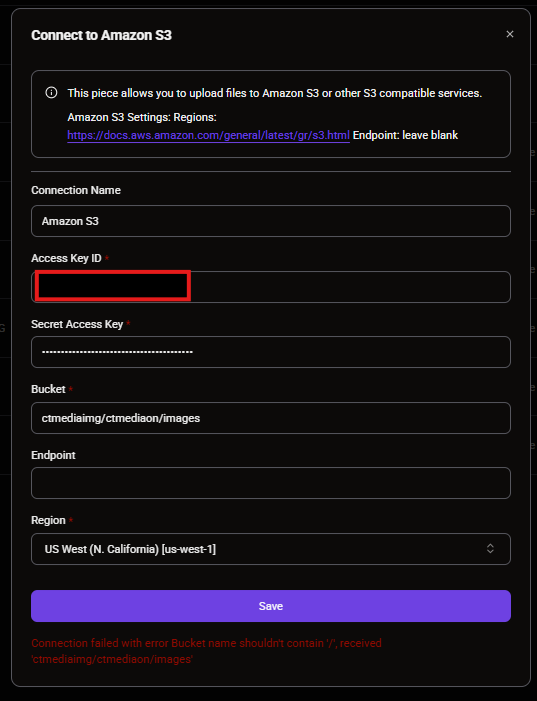537x701 pixels.
Task: Click the Region up-down chevron icon
Action: pyautogui.click(x=490, y=549)
